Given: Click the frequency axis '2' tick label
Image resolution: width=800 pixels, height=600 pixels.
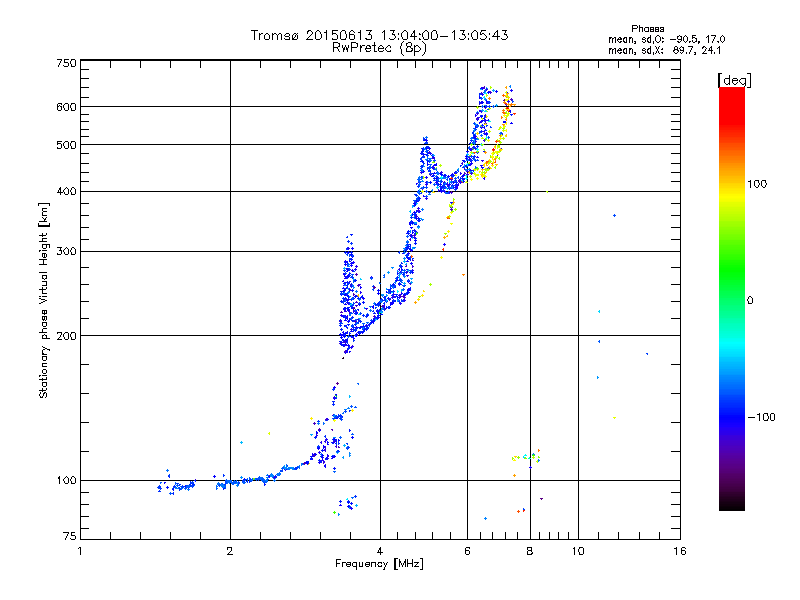Looking at the screenshot, I should click(230, 551).
